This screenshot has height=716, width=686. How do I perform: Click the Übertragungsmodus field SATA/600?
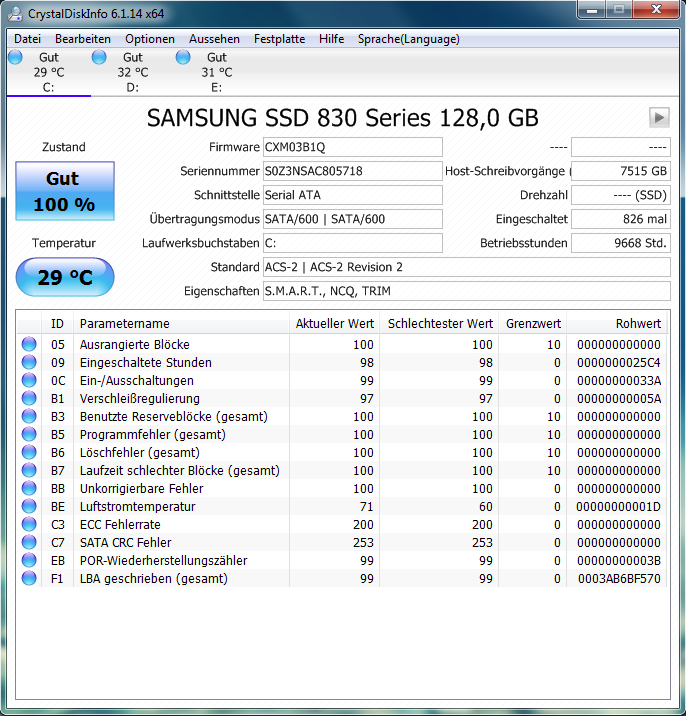(x=353, y=219)
